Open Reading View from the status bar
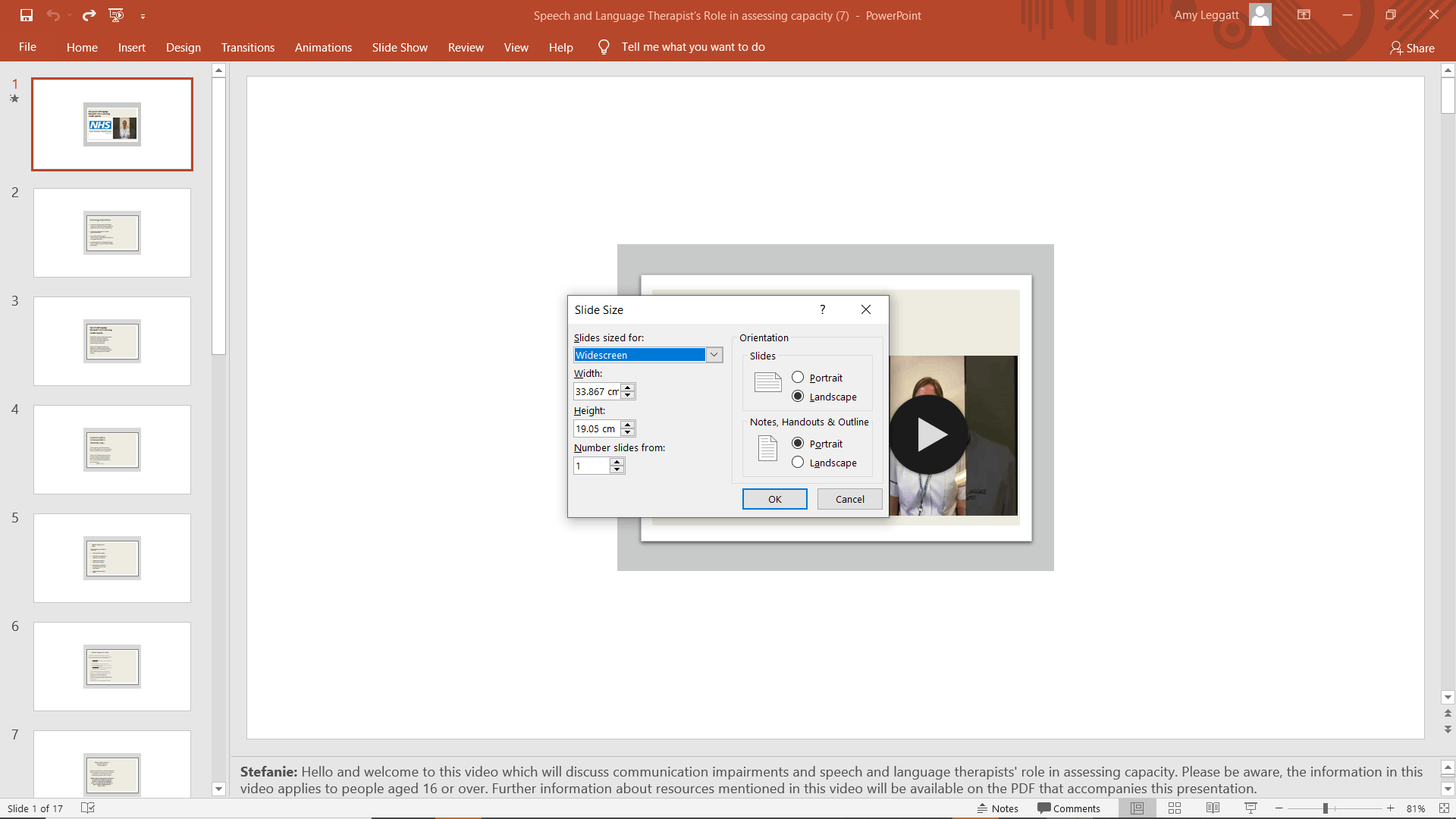 pos(1213,808)
